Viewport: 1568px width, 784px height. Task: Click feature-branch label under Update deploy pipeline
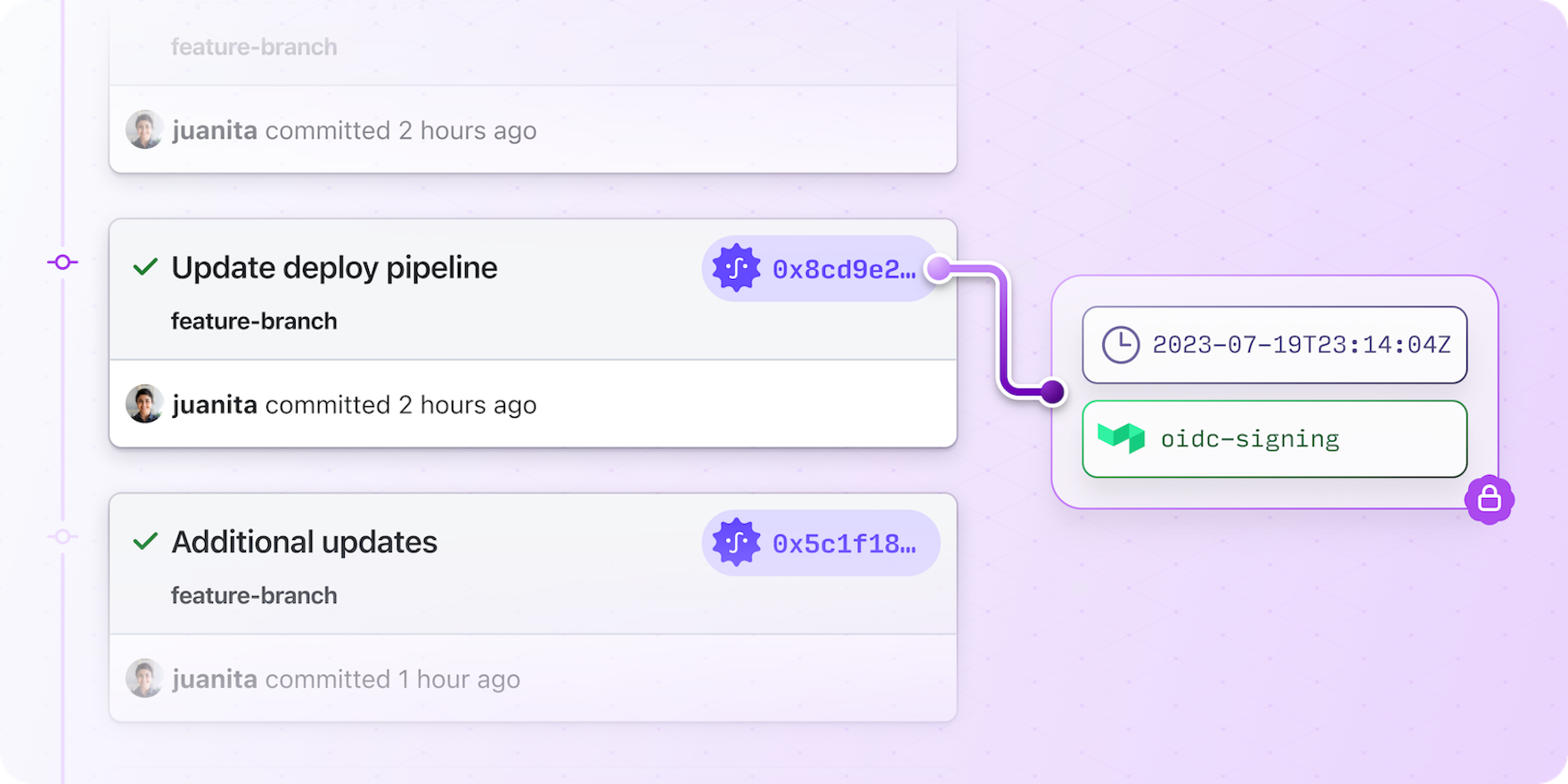[x=254, y=321]
